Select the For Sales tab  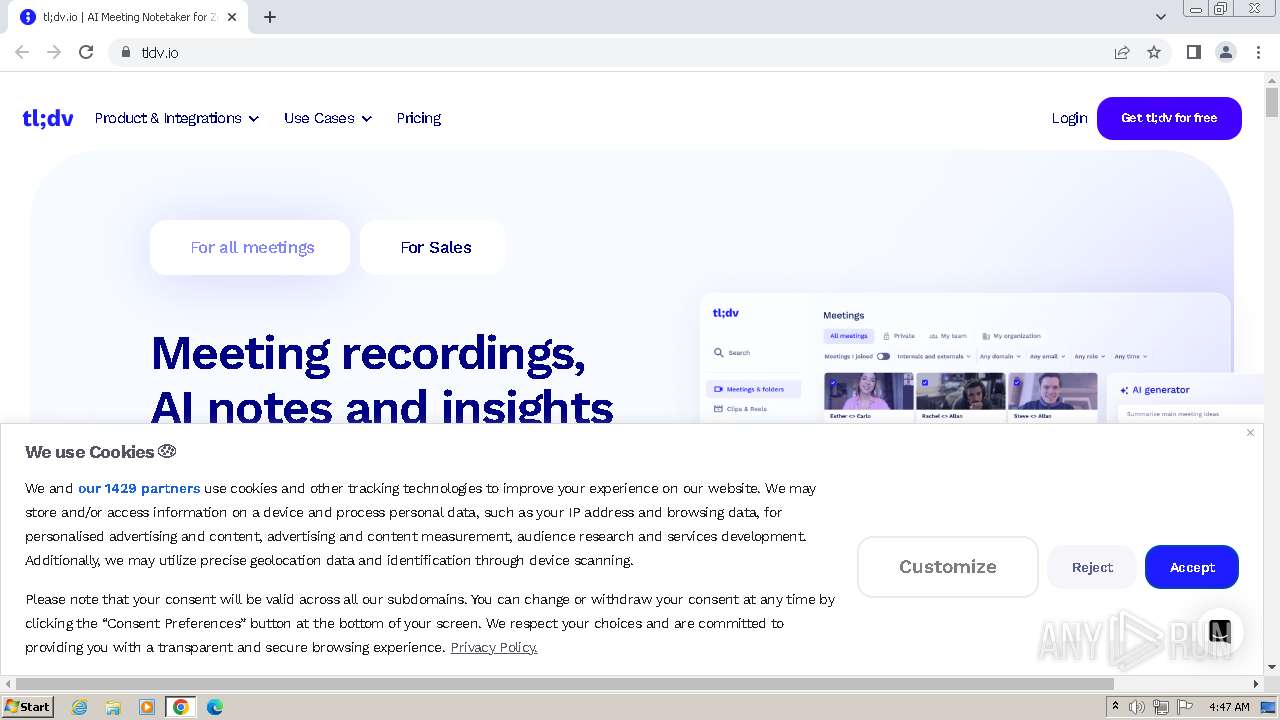[433, 247]
